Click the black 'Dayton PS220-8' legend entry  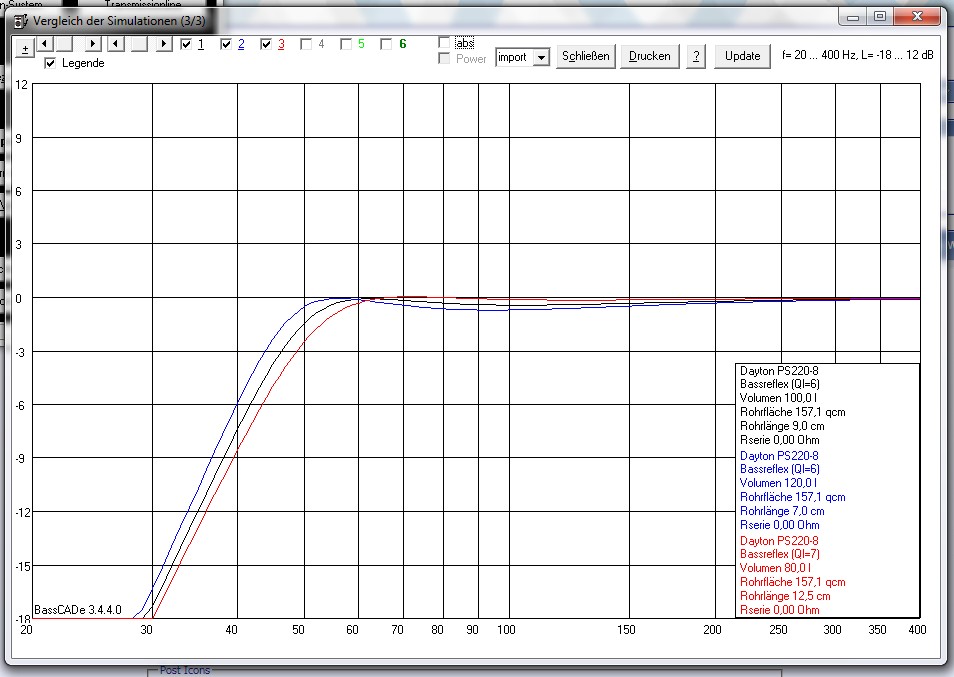(779, 370)
